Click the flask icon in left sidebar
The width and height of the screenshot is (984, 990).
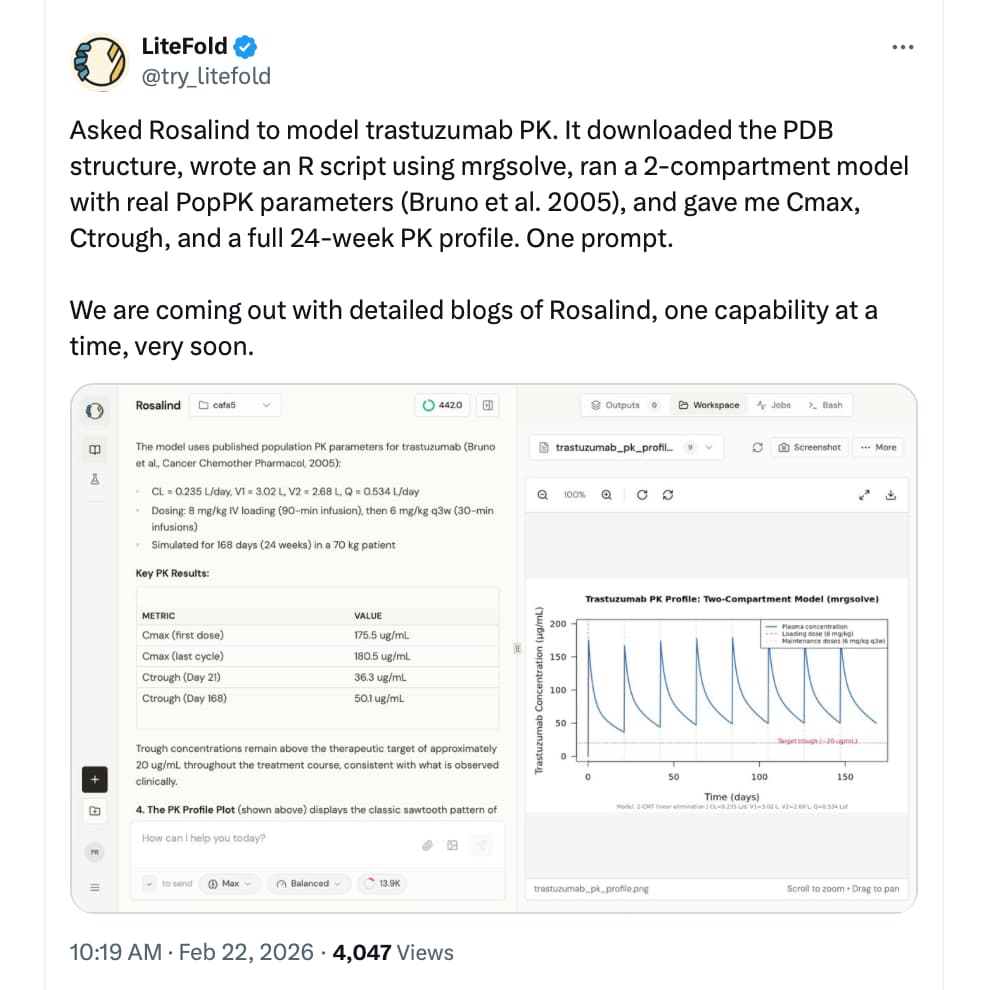(x=95, y=479)
